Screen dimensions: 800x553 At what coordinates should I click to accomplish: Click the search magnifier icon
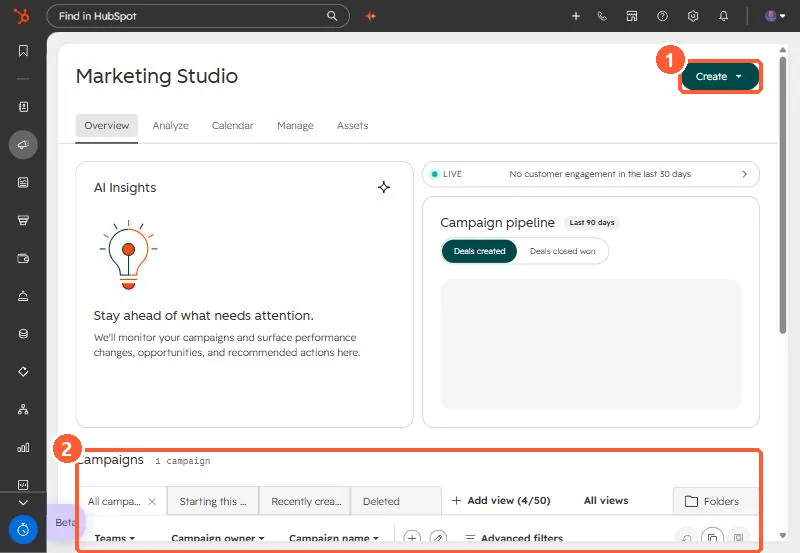click(332, 16)
